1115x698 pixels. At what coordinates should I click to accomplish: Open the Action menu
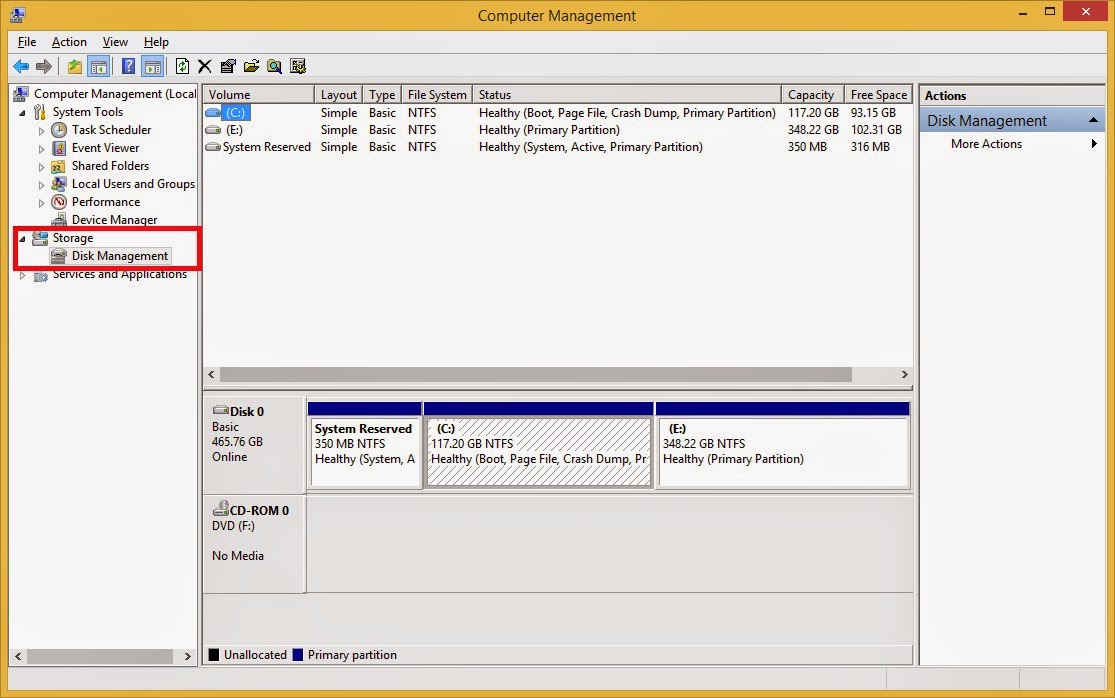click(x=69, y=42)
